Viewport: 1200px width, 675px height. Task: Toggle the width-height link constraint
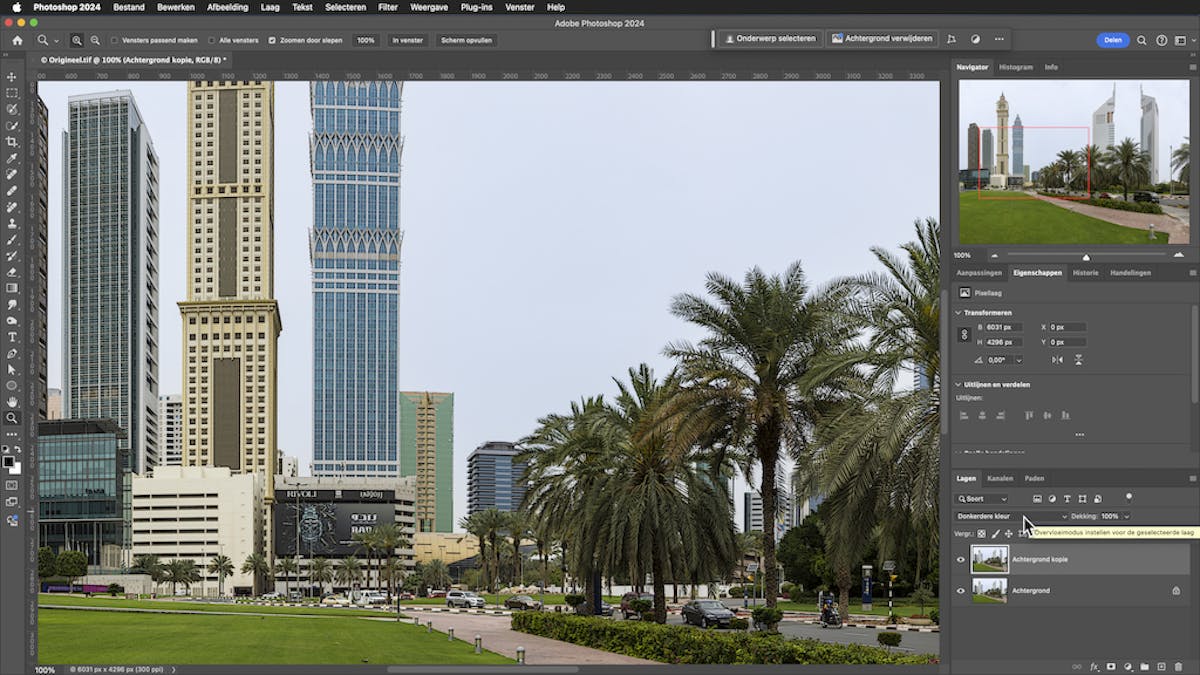click(965, 335)
